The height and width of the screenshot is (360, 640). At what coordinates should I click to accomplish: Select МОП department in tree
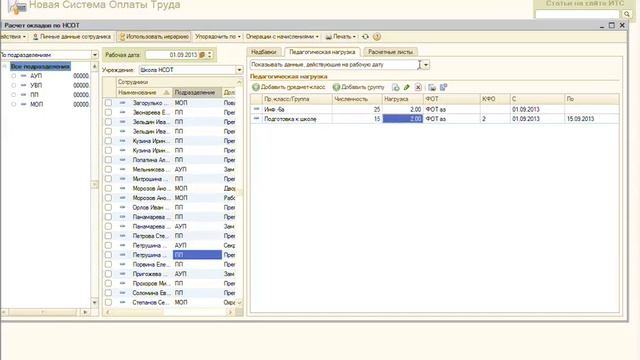click(x=36, y=104)
